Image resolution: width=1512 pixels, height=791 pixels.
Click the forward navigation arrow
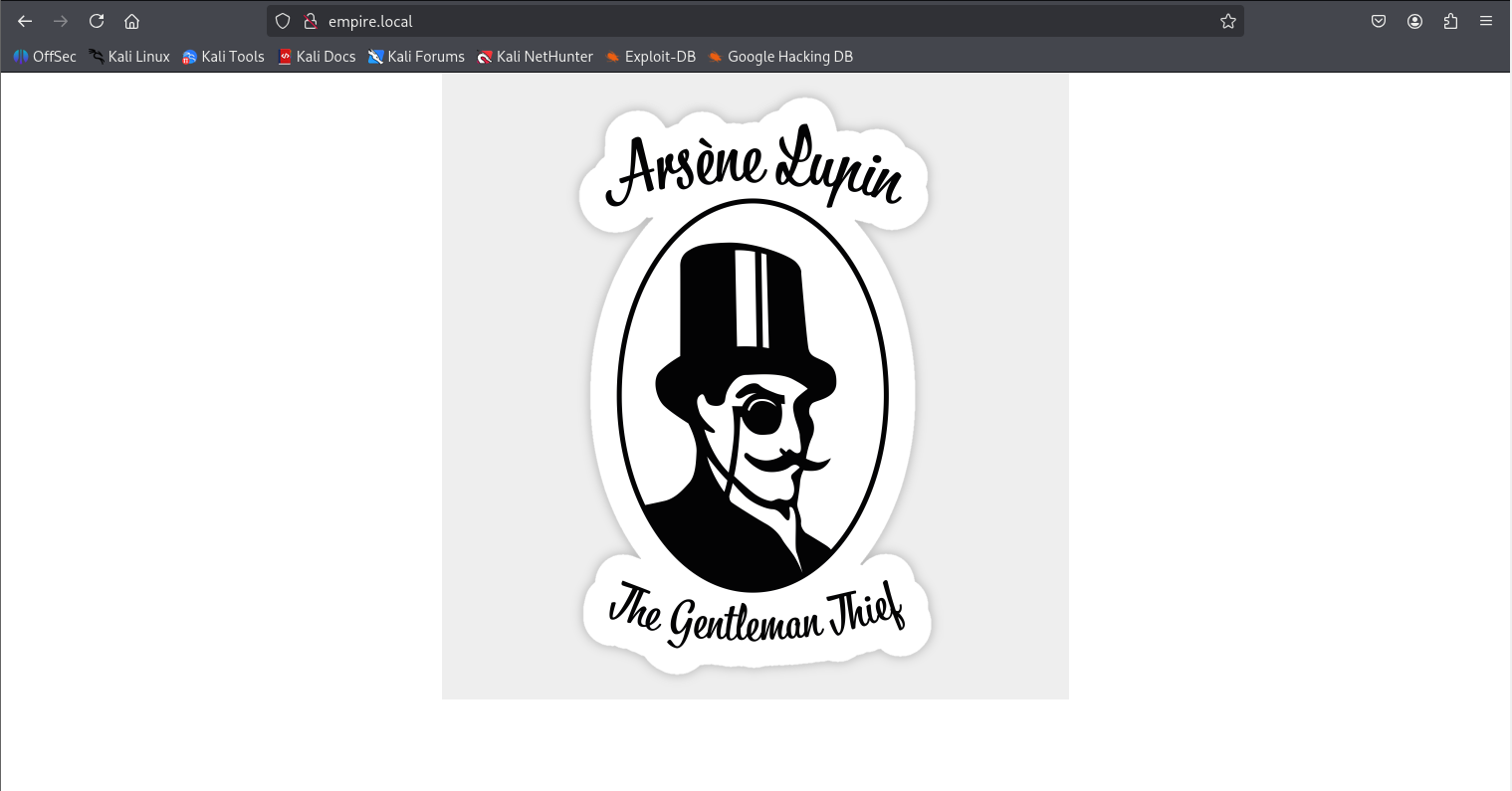point(61,21)
